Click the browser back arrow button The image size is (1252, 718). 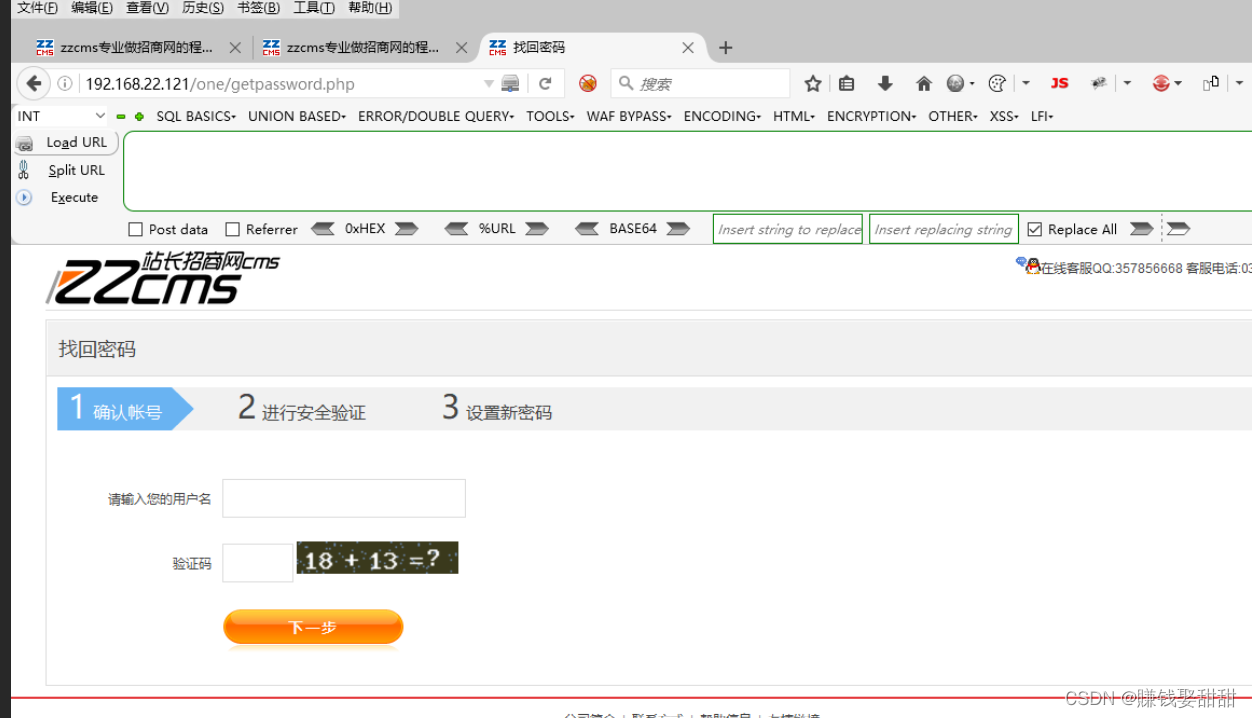point(34,83)
